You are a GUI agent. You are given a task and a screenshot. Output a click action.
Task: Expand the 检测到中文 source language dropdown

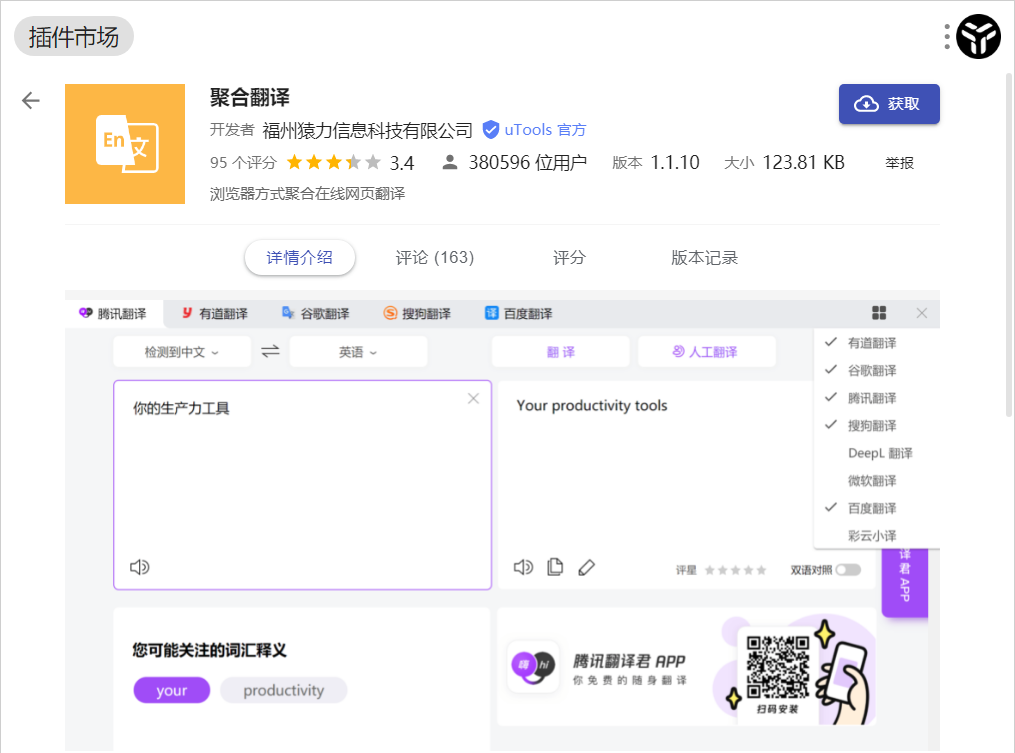tap(181, 352)
